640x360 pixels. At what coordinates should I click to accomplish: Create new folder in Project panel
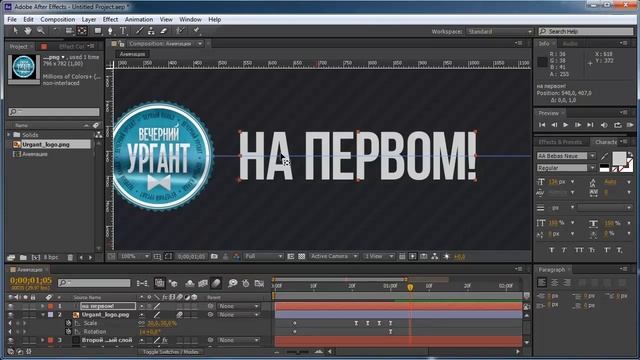(23, 258)
